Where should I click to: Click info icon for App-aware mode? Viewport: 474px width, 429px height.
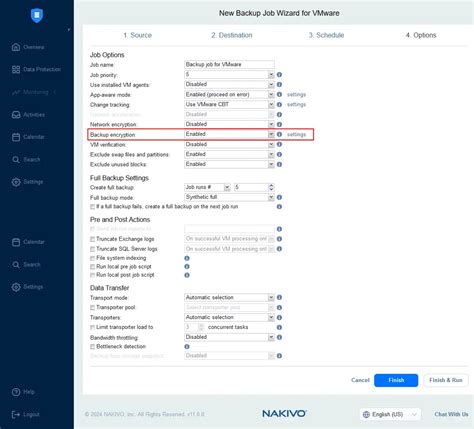coord(279,95)
